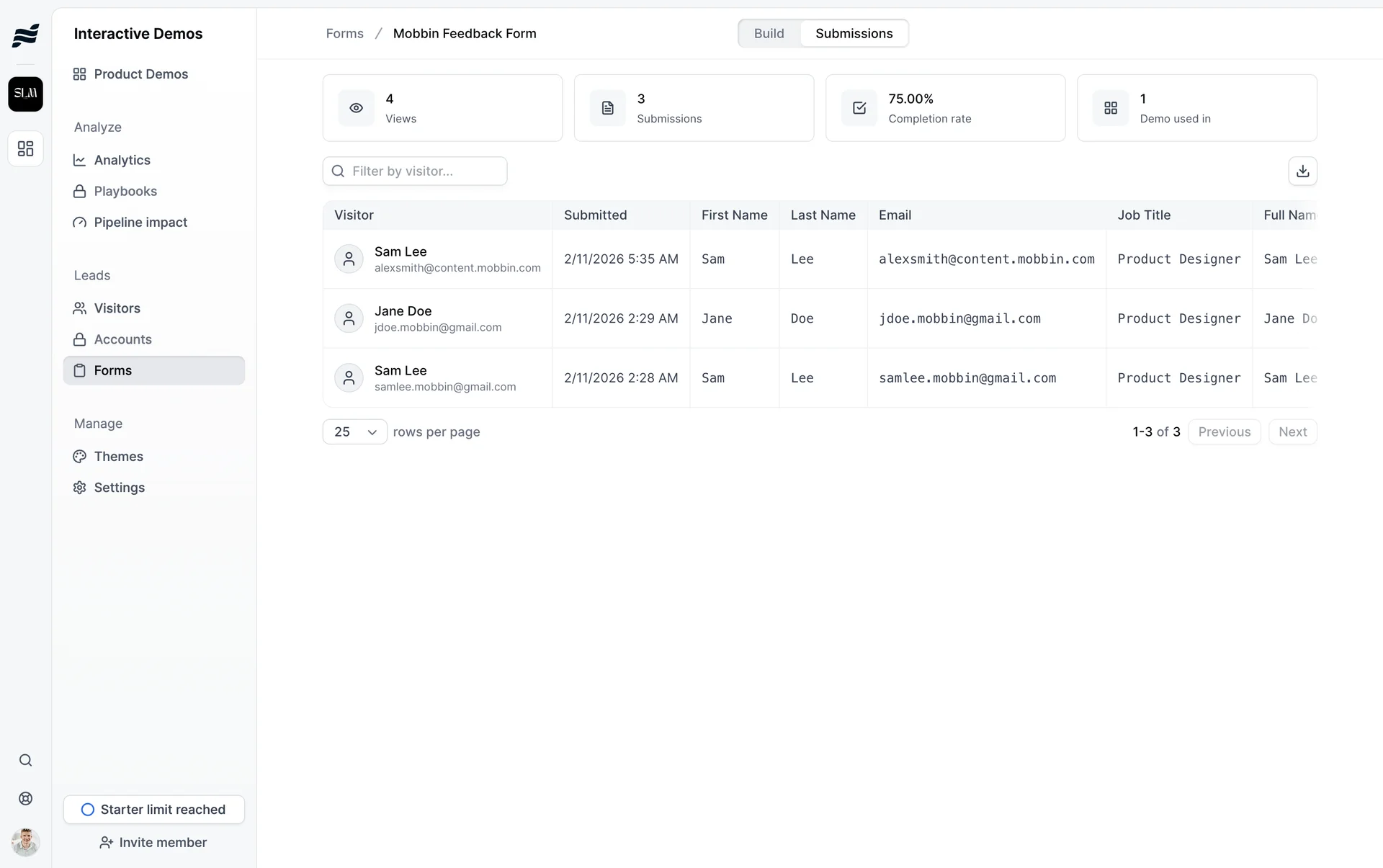This screenshot has height=868, width=1383.
Task: Open Analytics in the sidebar
Action: click(x=122, y=160)
